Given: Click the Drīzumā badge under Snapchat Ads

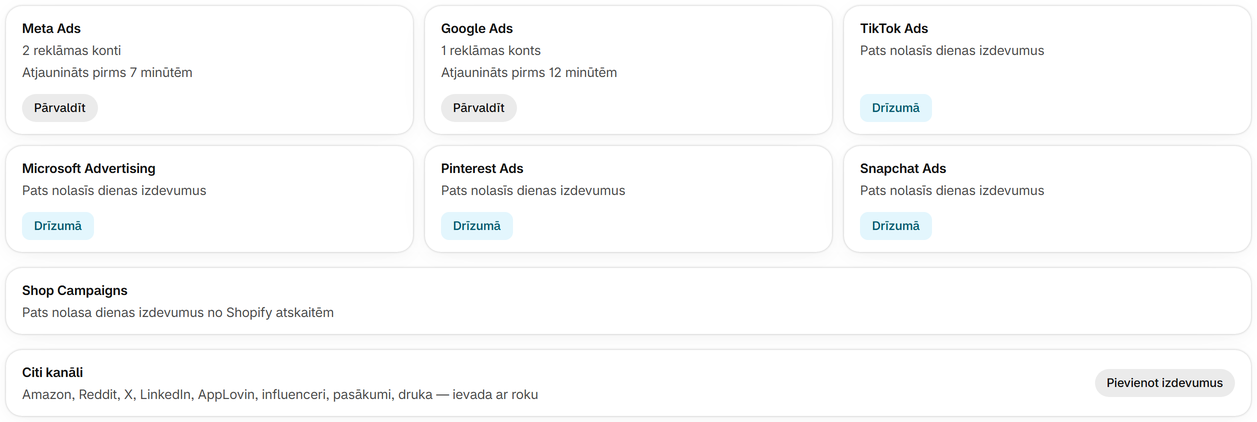Looking at the screenshot, I should click(x=896, y=226).
